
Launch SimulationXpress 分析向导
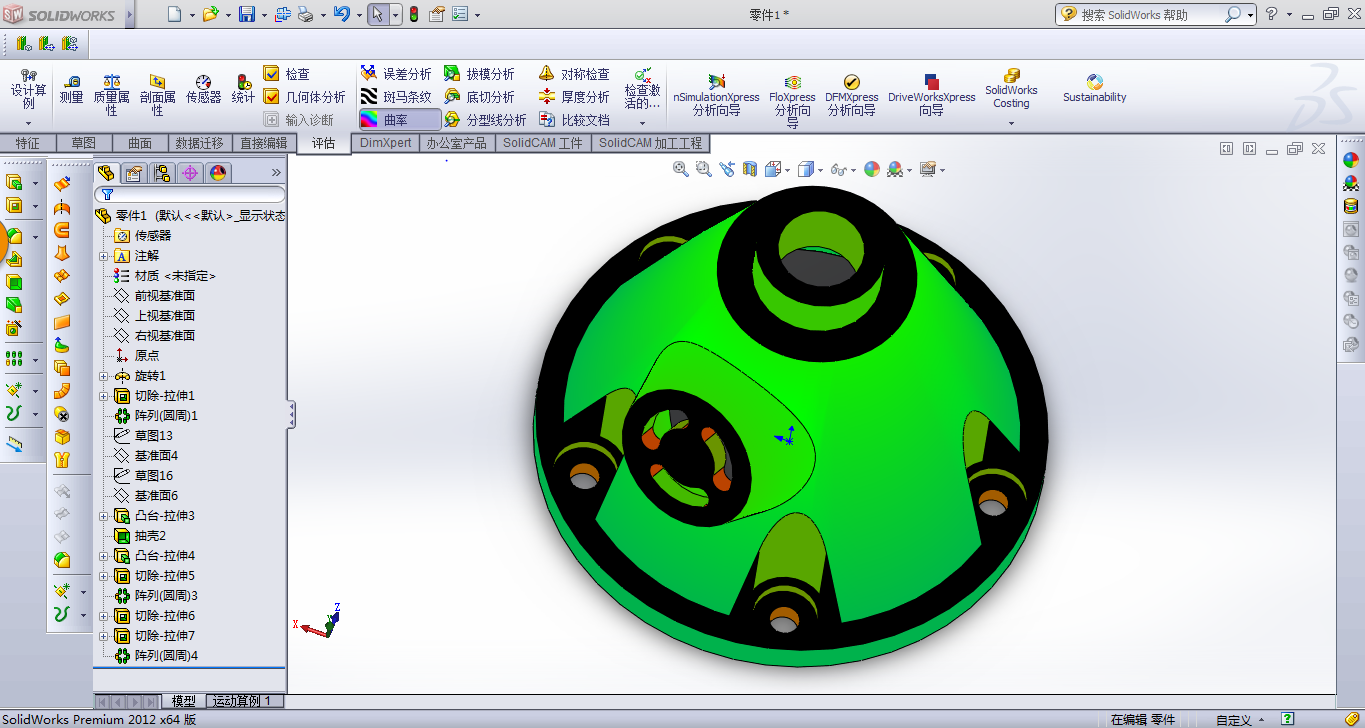[x=716, y=96]
